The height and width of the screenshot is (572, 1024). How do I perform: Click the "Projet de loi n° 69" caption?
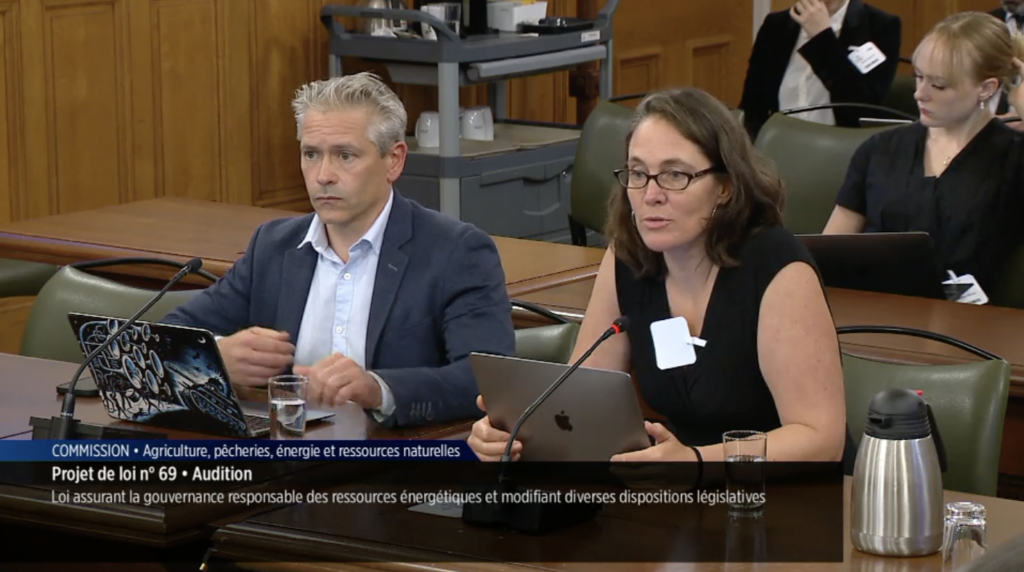pyautogui.click(x=114, y=474)
